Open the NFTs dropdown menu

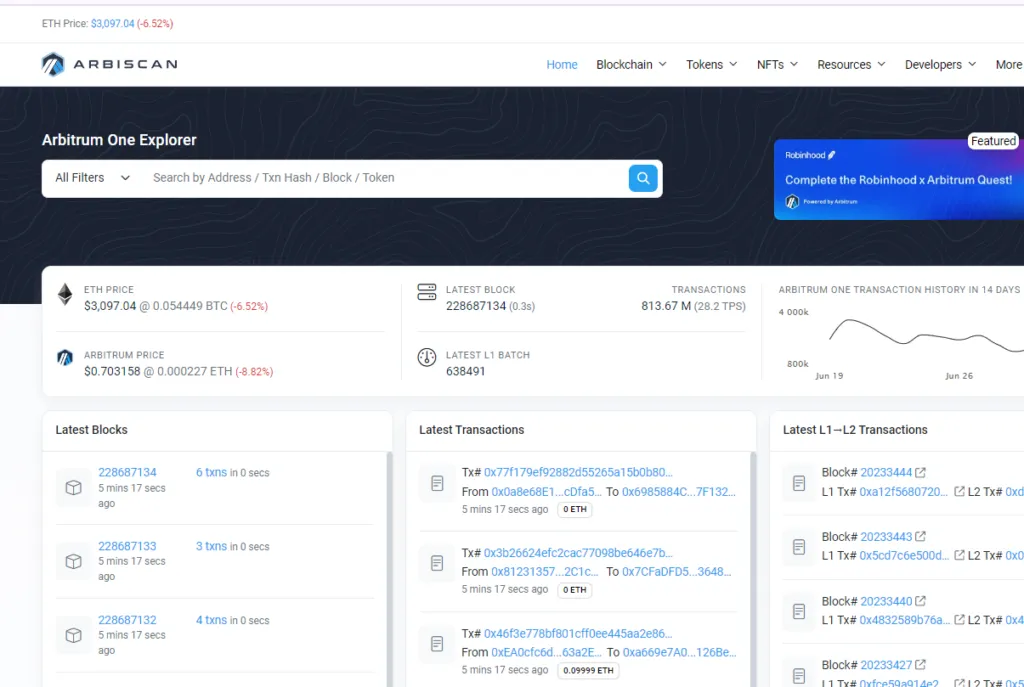(777, 65)
